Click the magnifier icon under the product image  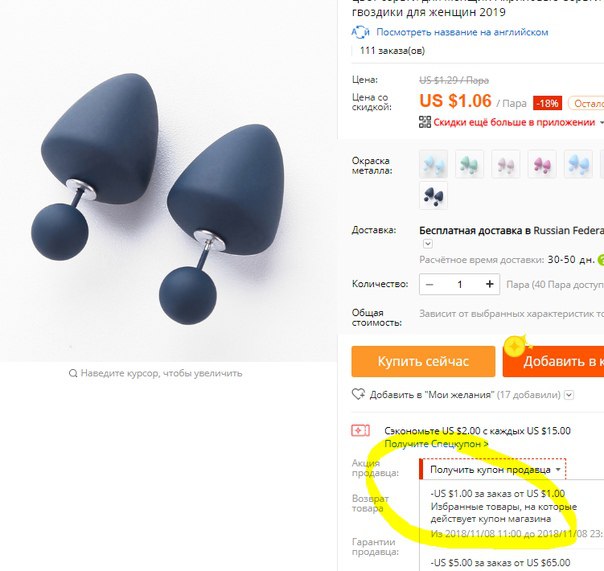[x=73, y=373]
